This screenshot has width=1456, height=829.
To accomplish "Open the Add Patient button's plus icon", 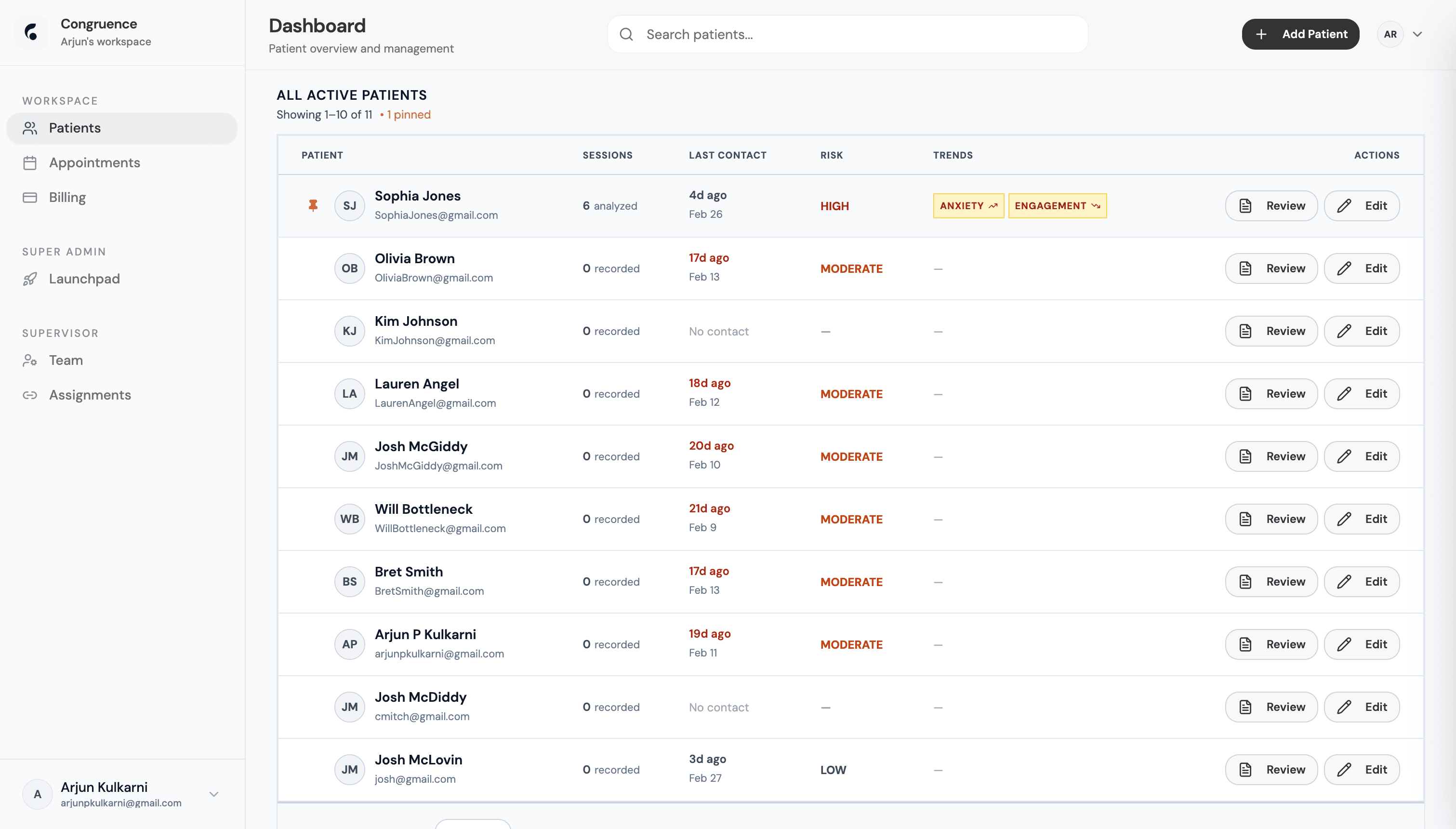I will (1262, 34).
